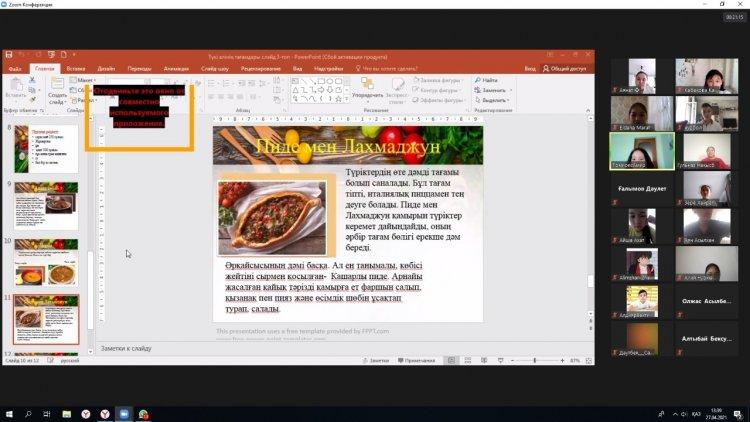750x422 pixels.
Task: Start slideshow from the status bar icon
Action: pos(503,360)
